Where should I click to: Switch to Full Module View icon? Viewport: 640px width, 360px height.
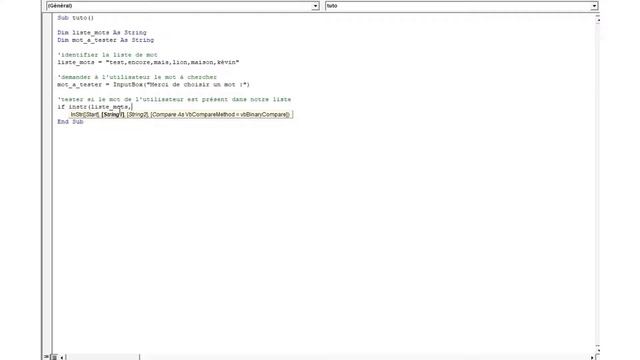point(54,357)
